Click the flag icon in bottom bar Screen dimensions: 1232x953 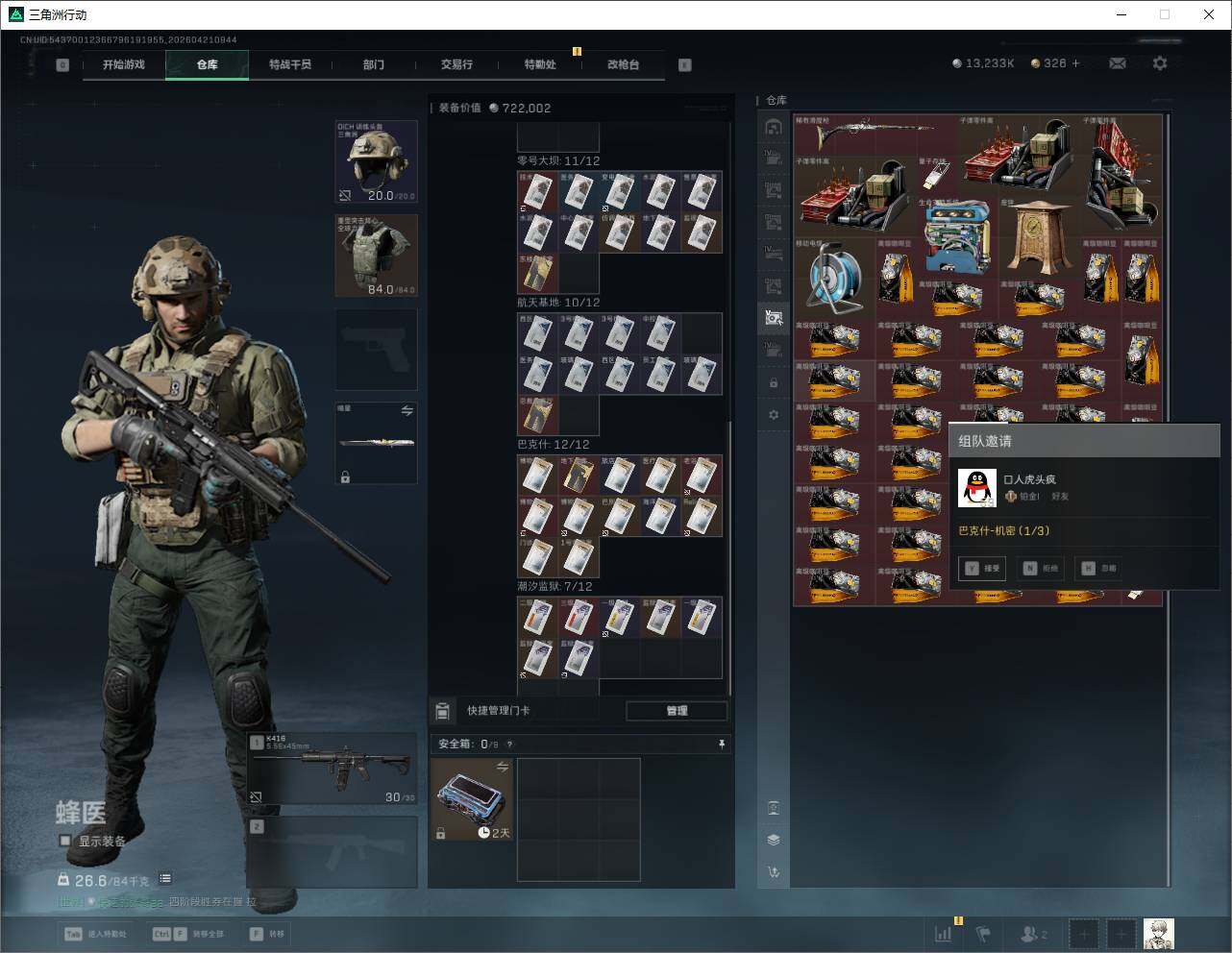(983, 933)
